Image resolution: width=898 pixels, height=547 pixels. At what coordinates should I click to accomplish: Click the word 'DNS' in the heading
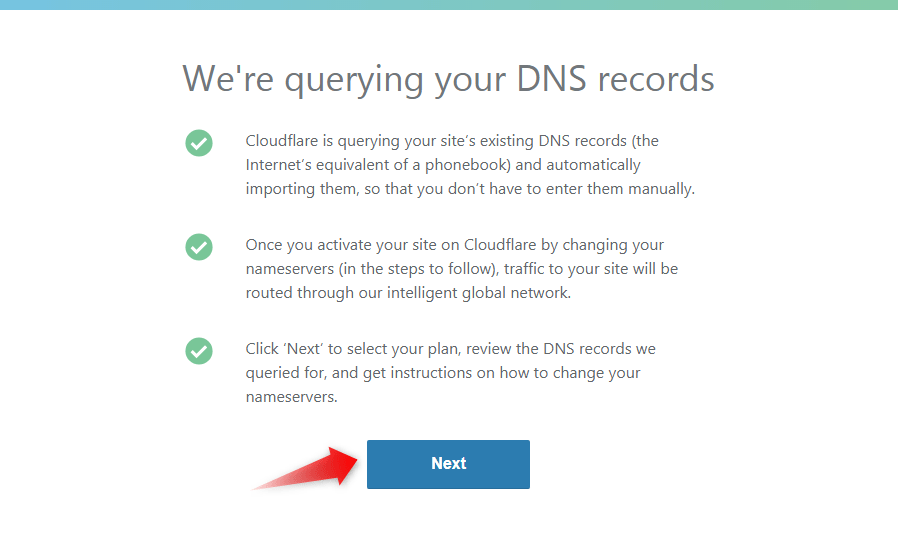[554, 79]
